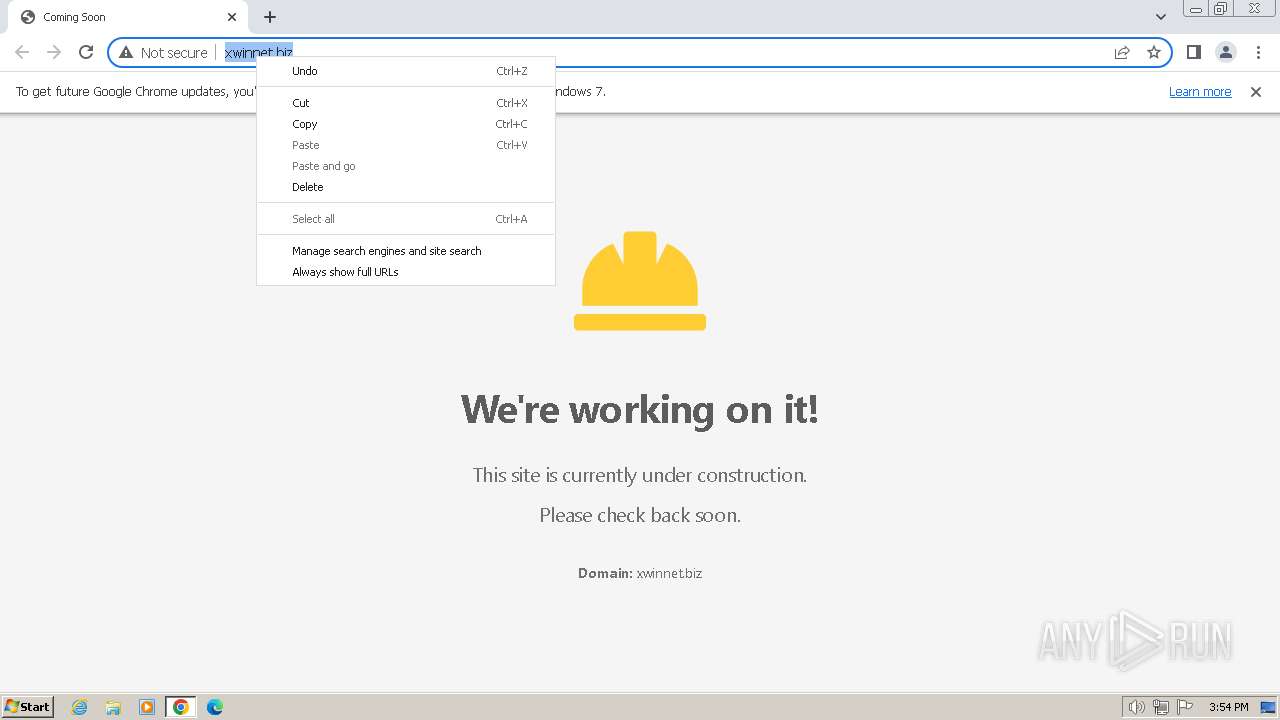Dismiss the Chrome update infobar
Viewport: 1280px width, 720px height.
(x=1256, y=92)
